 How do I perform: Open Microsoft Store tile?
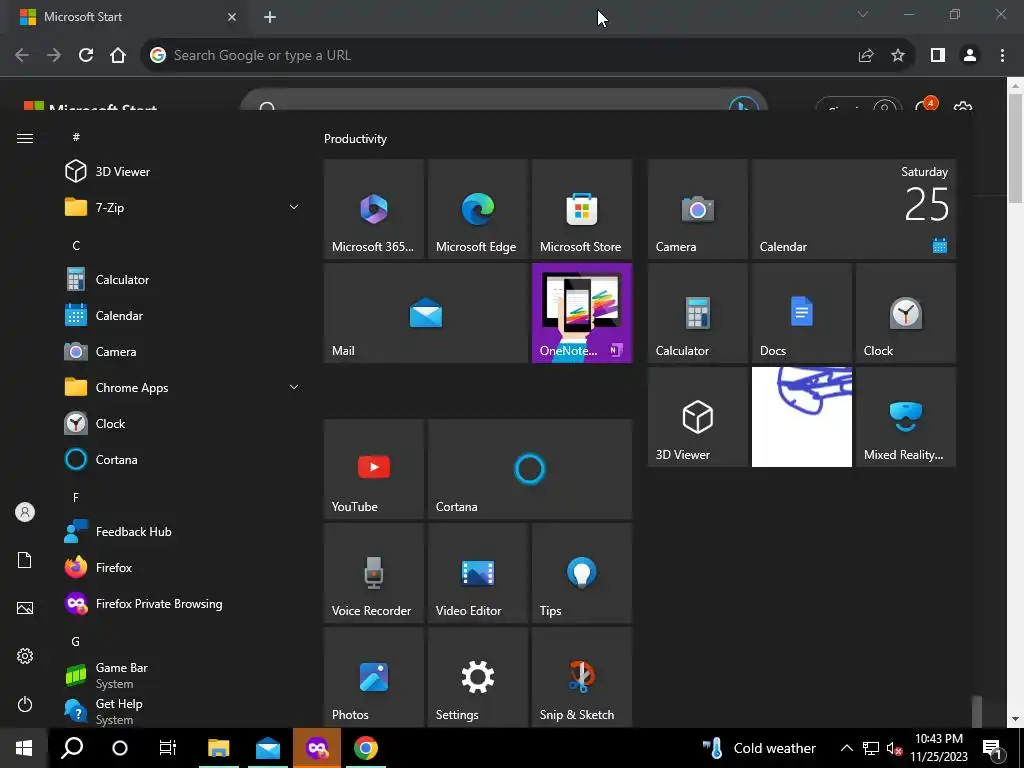[582, 209]
